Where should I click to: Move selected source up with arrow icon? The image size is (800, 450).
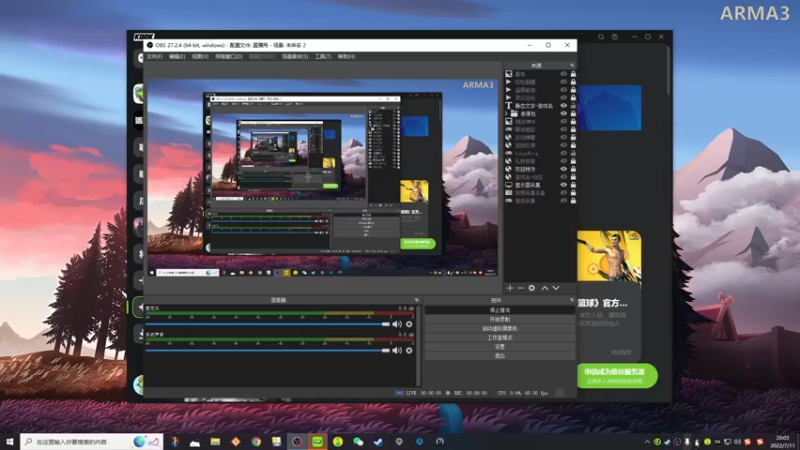pyautogui.click(x=545, y=288)
